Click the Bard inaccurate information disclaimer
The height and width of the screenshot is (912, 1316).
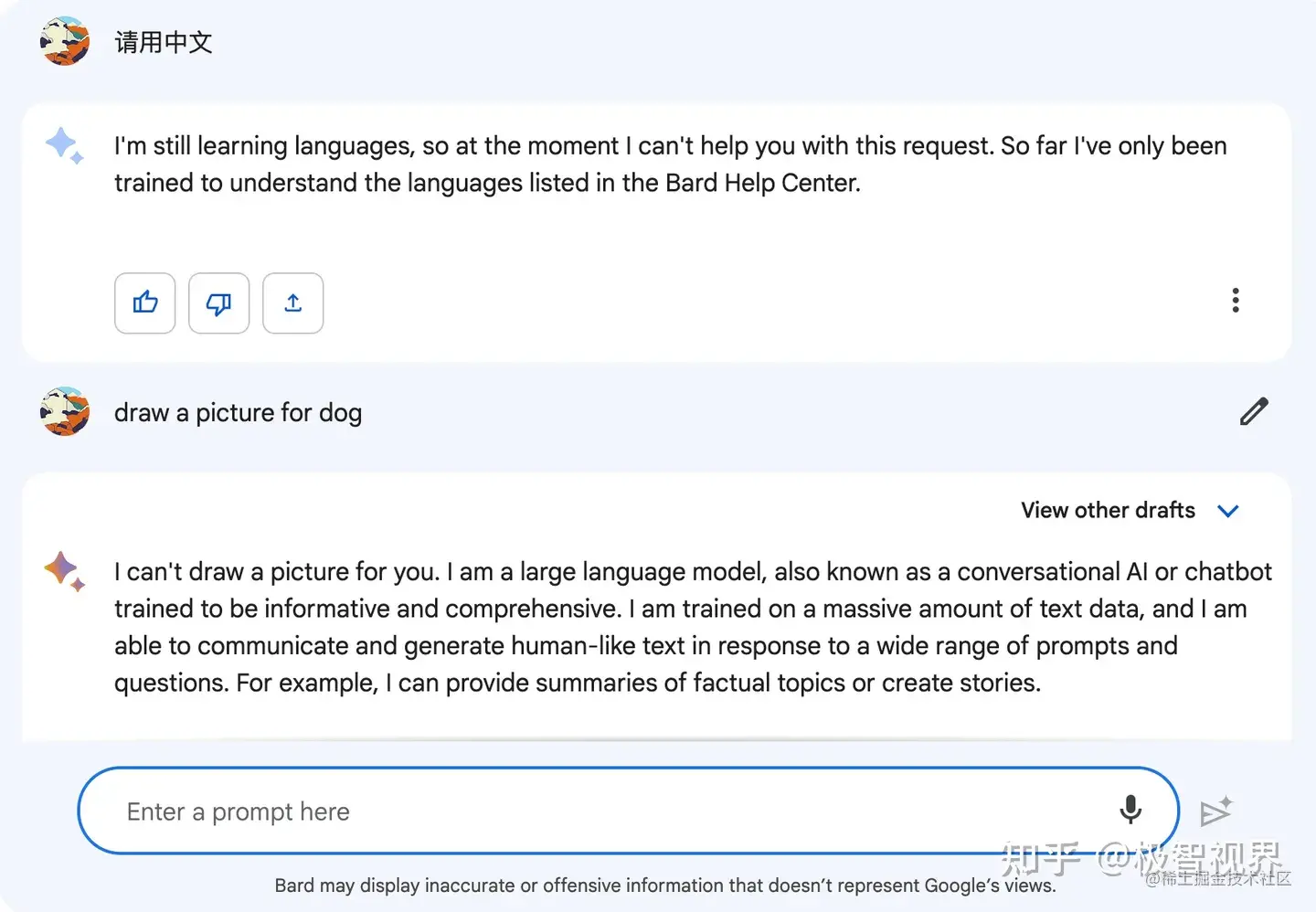coord(664,885)
